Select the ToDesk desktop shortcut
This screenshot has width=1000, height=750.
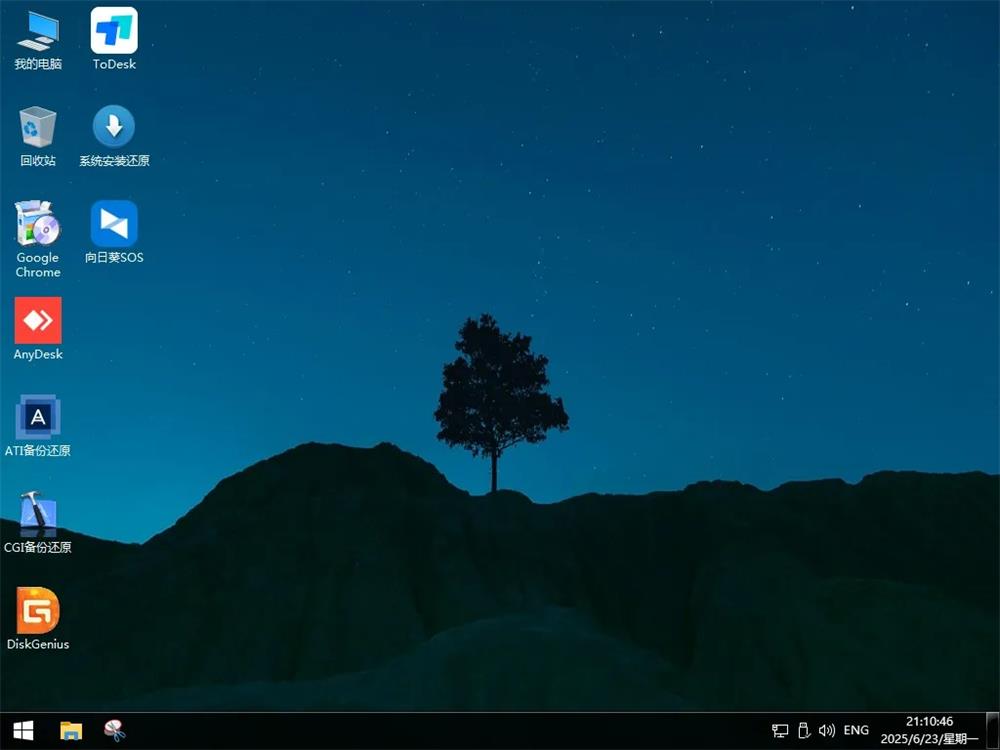114,32
